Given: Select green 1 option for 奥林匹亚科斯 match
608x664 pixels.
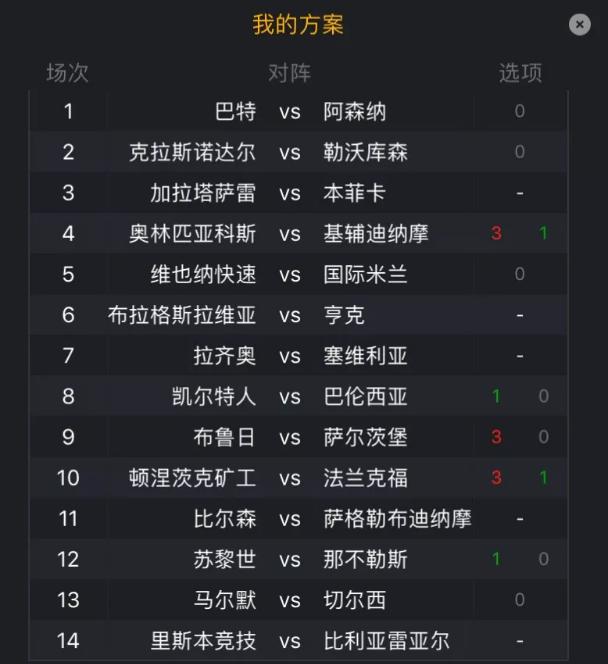Looking at the screenshot, I should tap(543, 233).
